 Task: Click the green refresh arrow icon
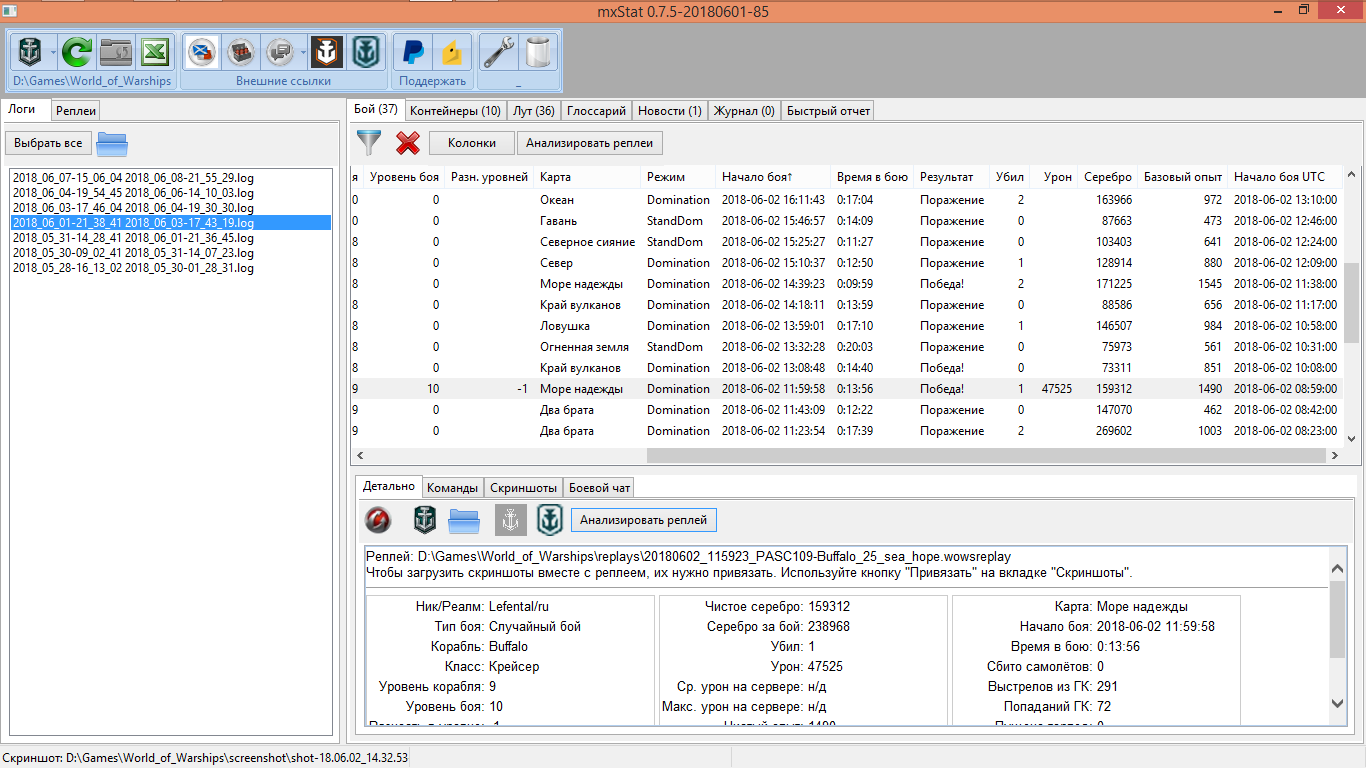tap(76, 52)
